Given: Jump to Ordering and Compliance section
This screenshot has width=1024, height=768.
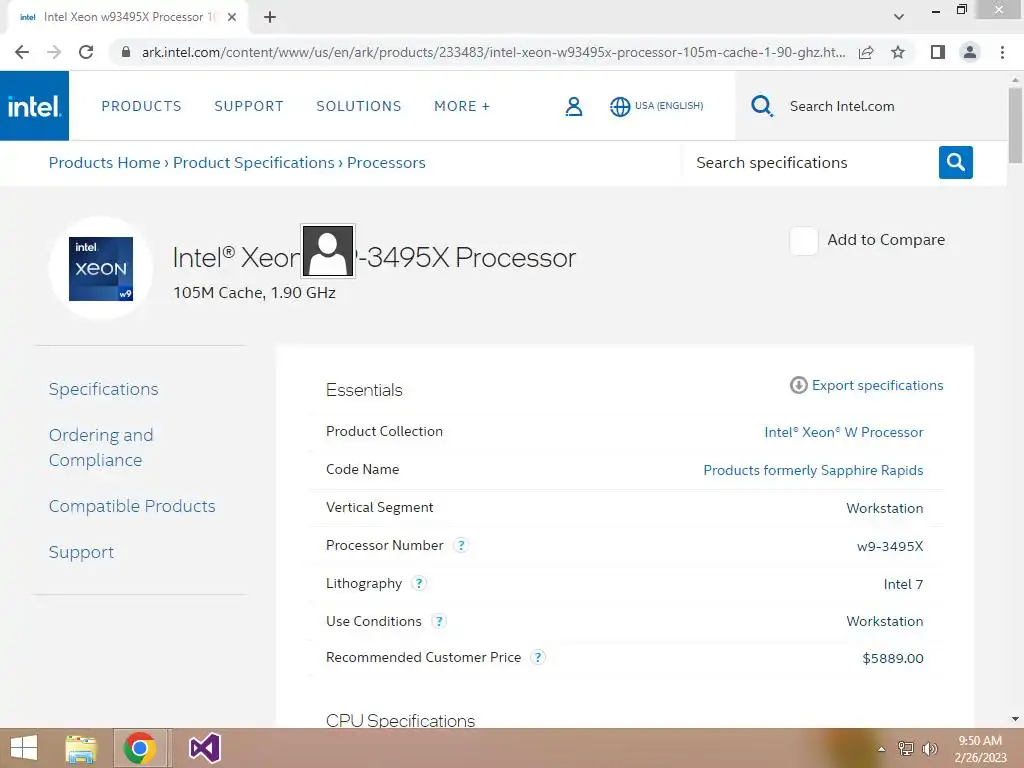Looking at the screenshot, I should point(101,447).
